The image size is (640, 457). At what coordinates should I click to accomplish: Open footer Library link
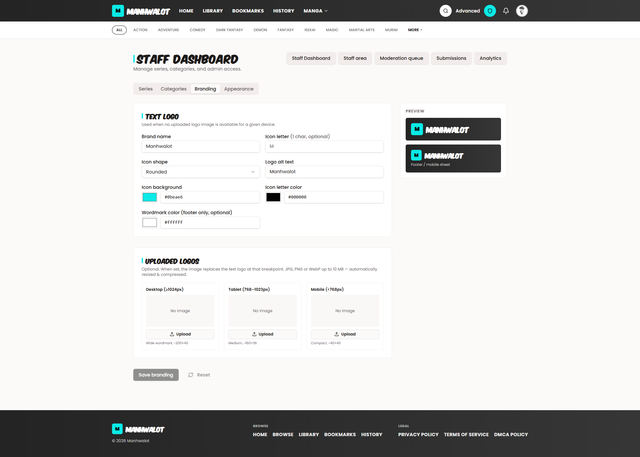(x=309, y=435)
